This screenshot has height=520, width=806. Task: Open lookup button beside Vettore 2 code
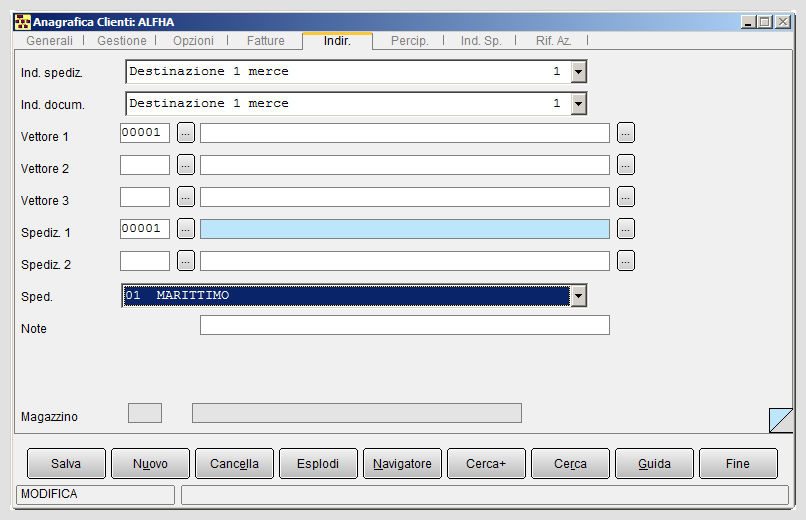[186, 165]
